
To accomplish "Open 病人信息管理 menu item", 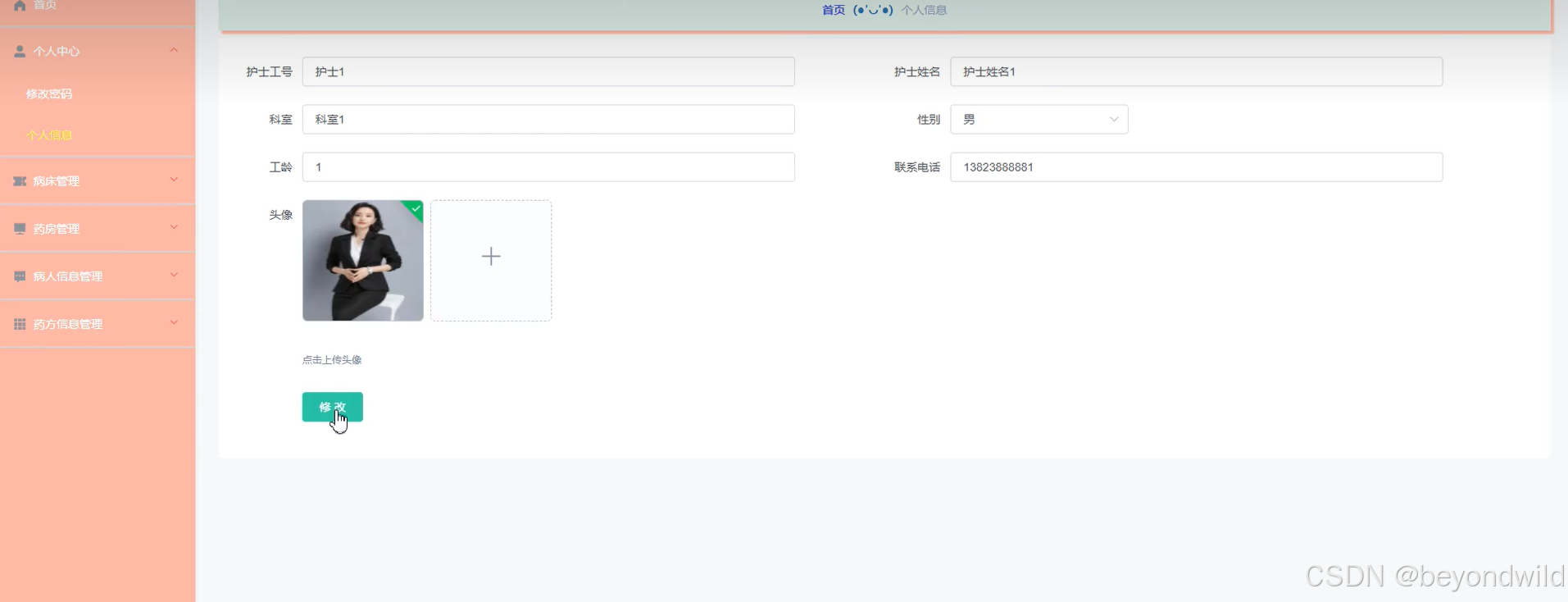I will pyautogui.click(x=98, y=276).
